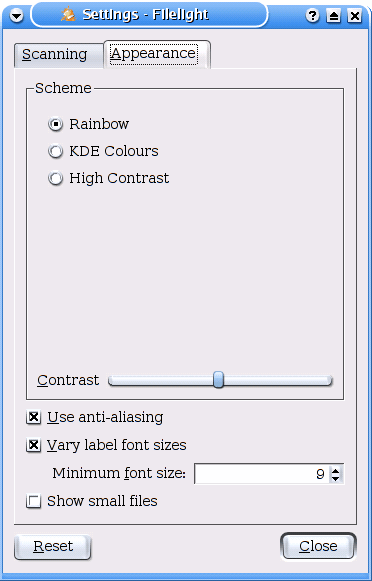Open the window menu in title bar
The image size is (372, 581).
pyautogui.click(x=16, y=16)
